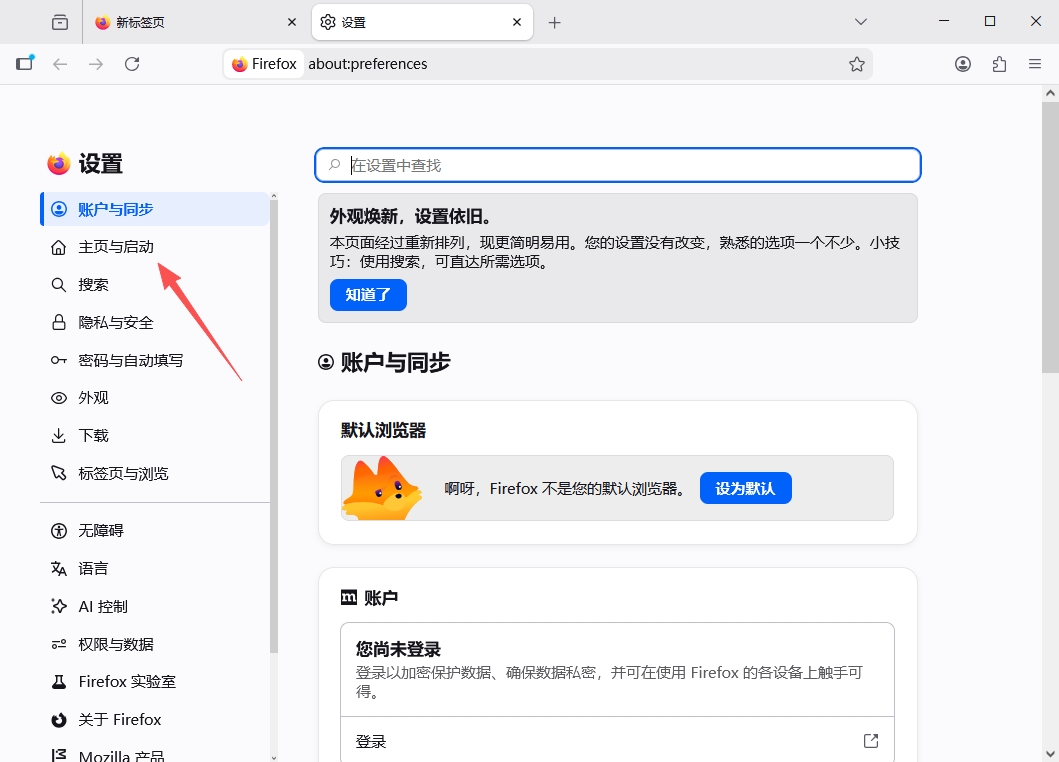
Task: Click the lock icon beside 隐私与安全
Action: pos(59,322)
